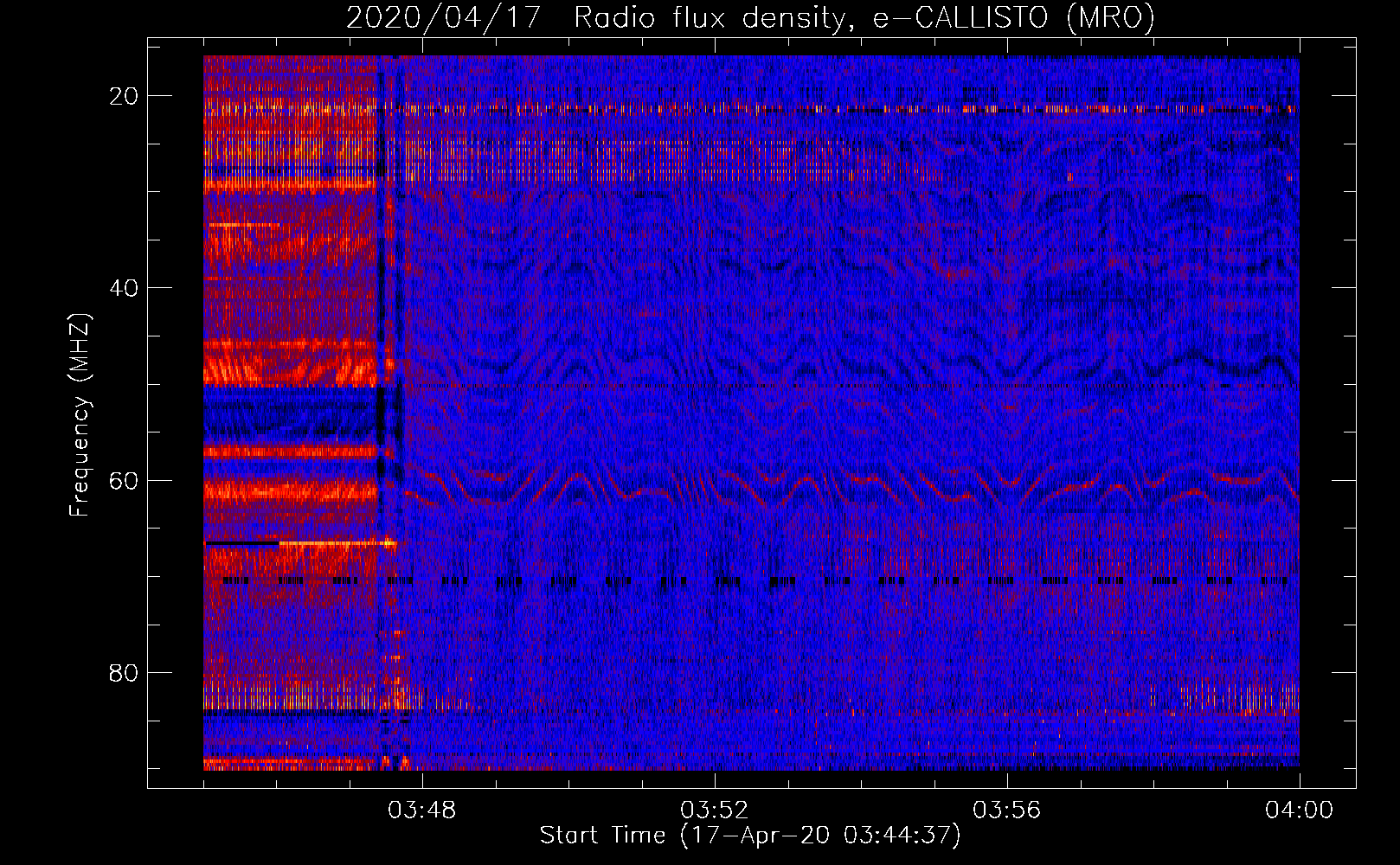Click the 04:00 time tick label
Screen dimensions: 1400x865
click(x=1300, y=810)
